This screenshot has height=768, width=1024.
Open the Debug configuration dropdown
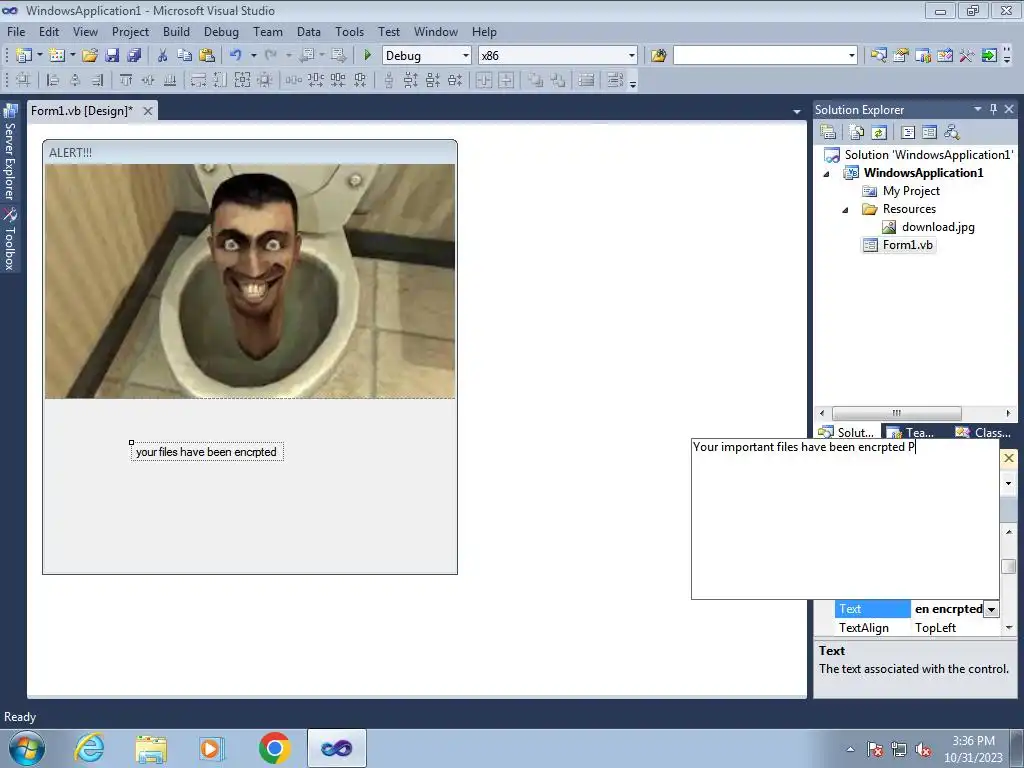coord(466,56)
